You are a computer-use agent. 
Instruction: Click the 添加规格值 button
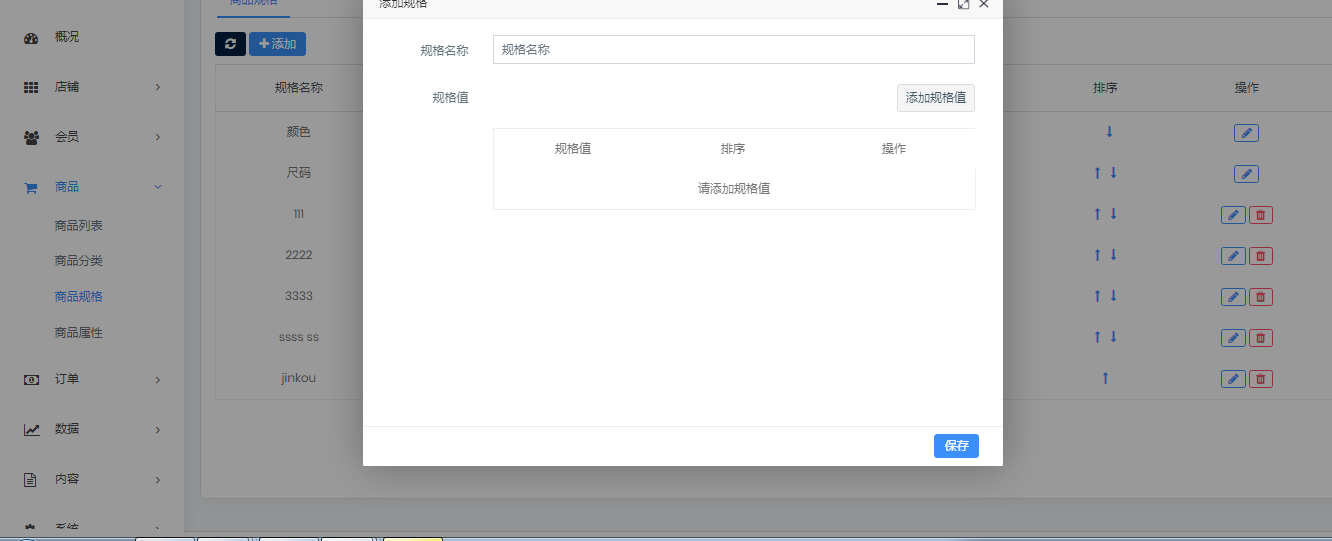tap(935, 98)
